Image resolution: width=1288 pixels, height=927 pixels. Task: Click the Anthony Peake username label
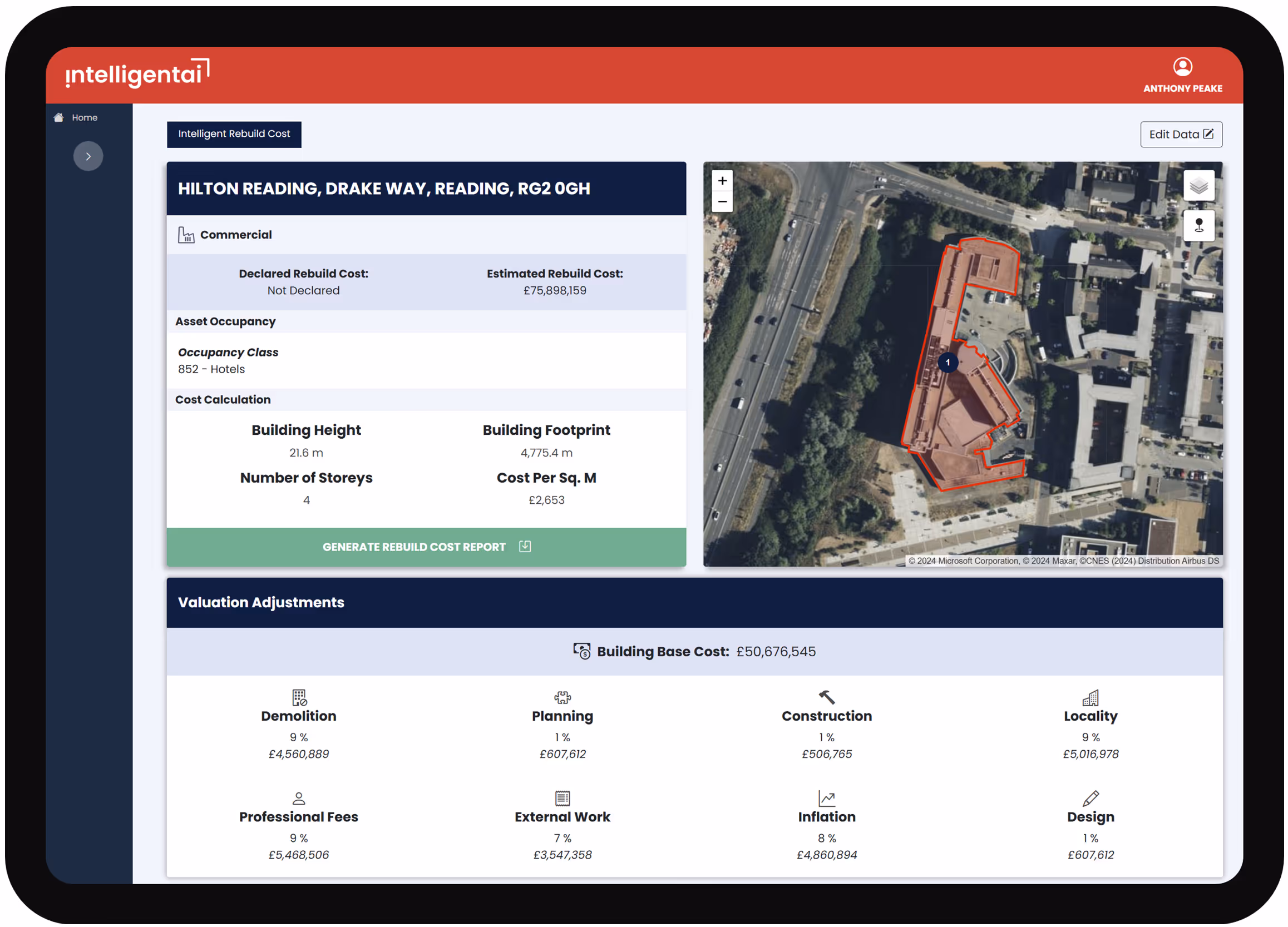[1182, 88]
